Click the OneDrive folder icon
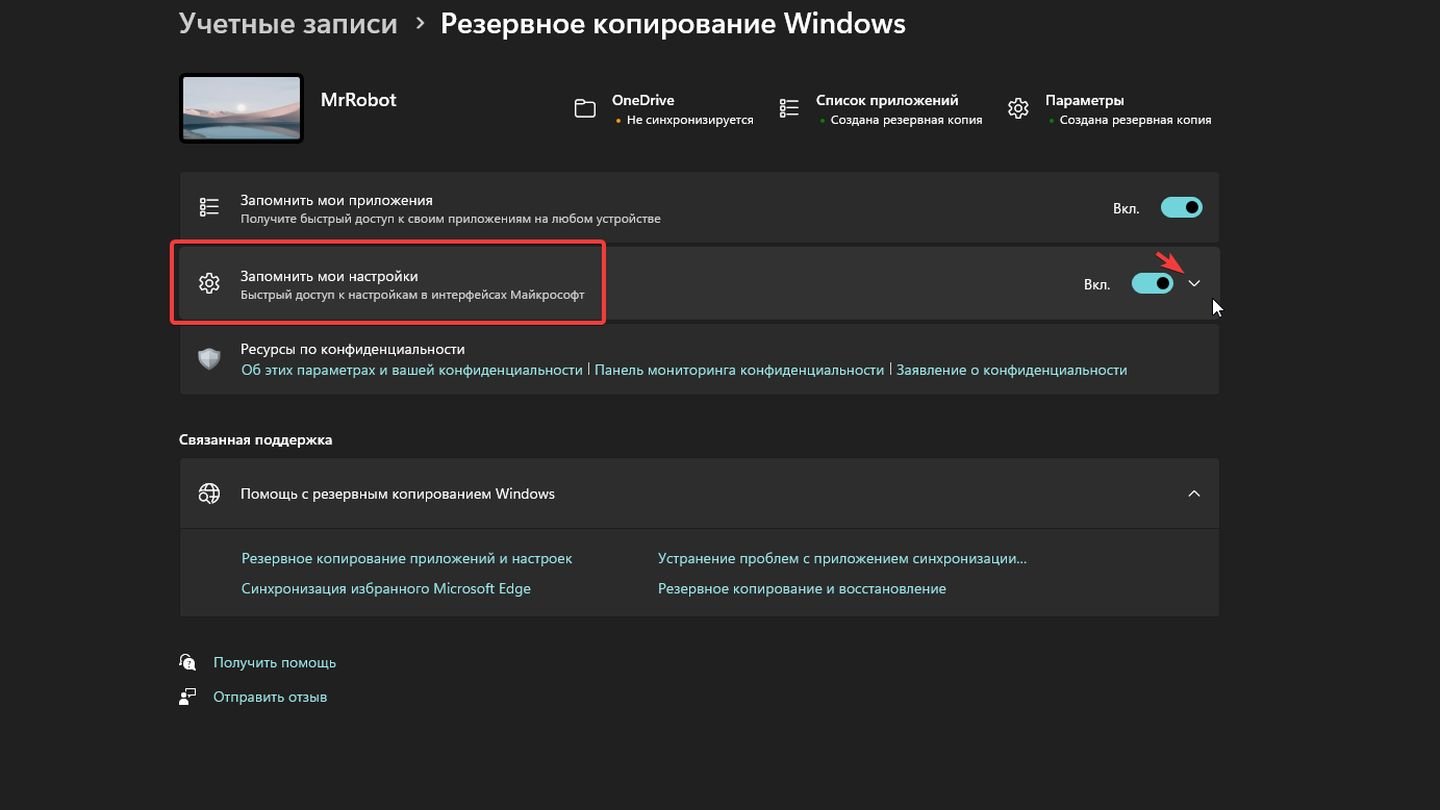Image resolution: width=1440 pixels, height=810 pixels. coord(585,109)
